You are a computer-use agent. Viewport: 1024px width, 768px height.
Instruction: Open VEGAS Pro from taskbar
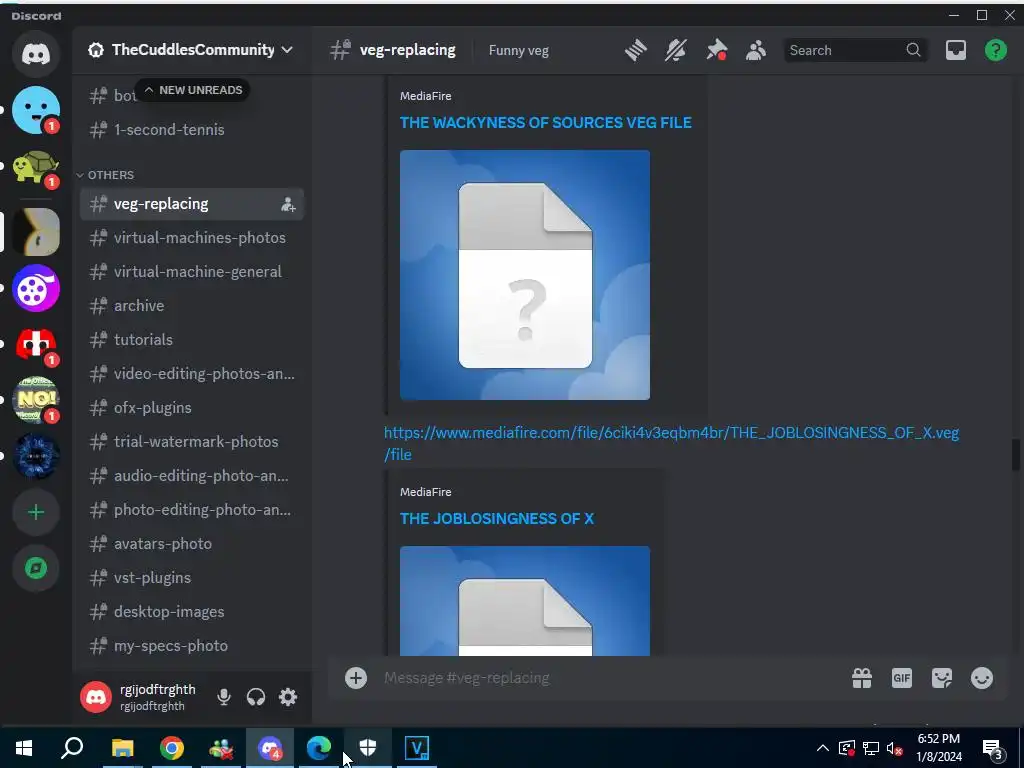pos(417,748)
